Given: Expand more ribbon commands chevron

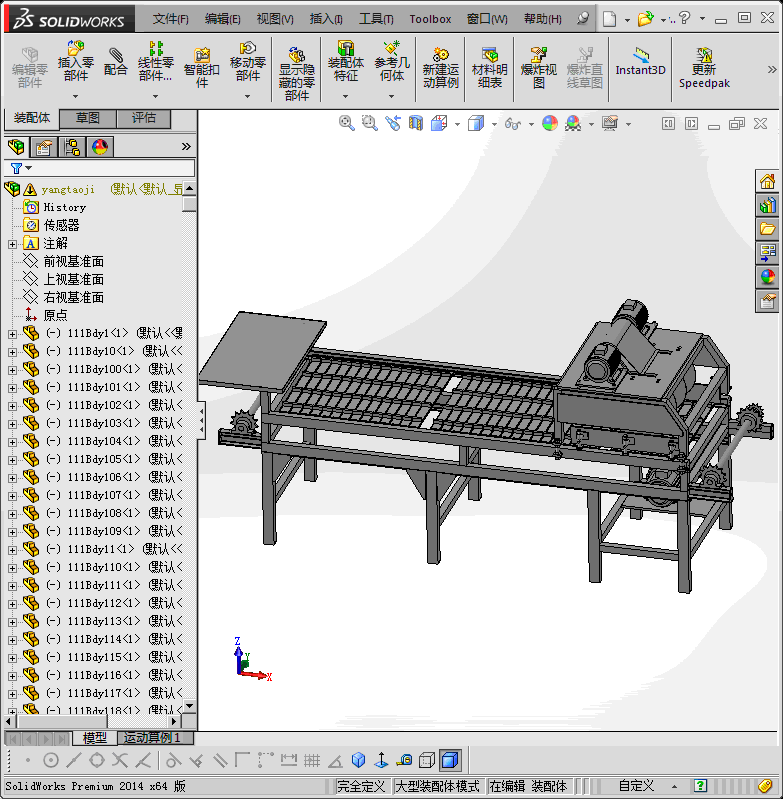Looking at the screenshot, I should click(772, 70).
